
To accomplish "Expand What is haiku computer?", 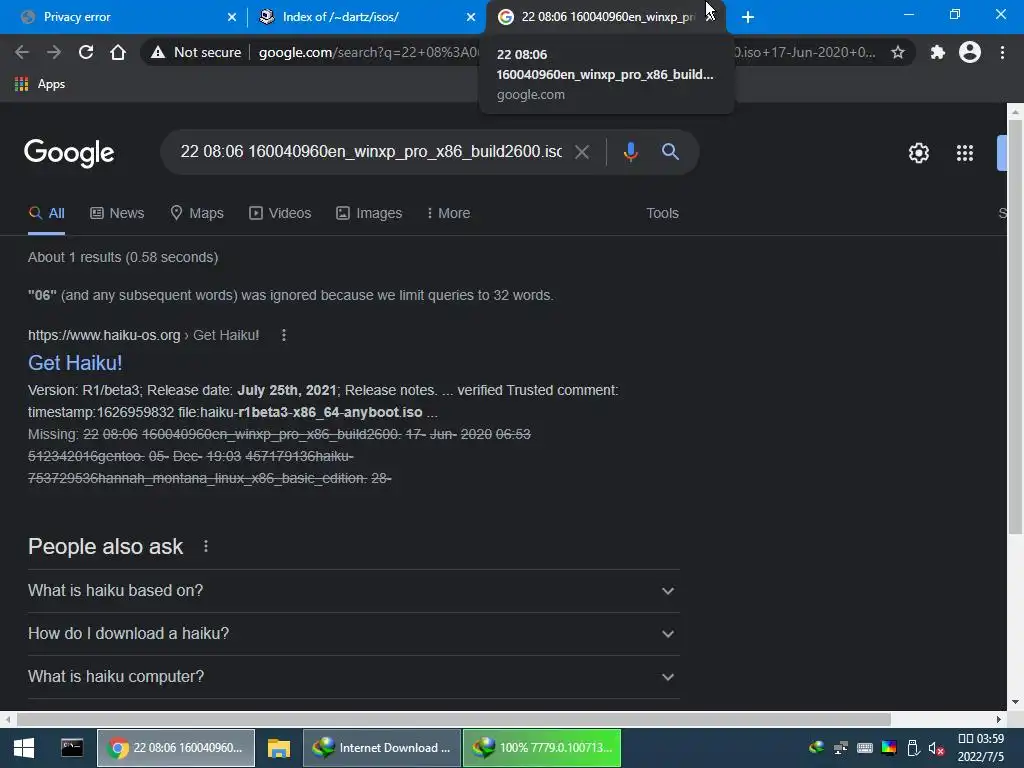I will point(353,677).
